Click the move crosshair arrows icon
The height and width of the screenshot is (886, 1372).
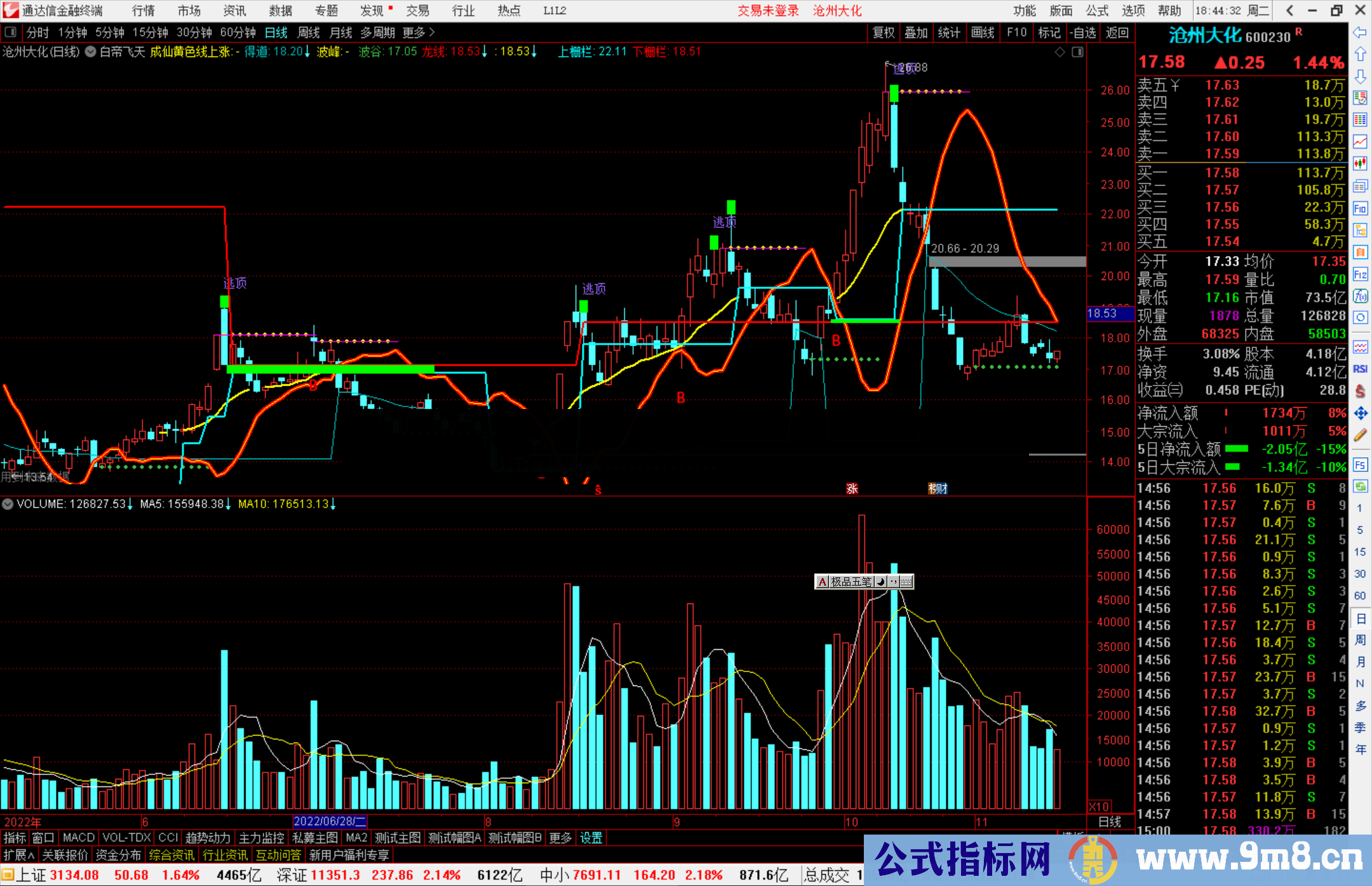pyautogui.click(x=1360, y=413)
